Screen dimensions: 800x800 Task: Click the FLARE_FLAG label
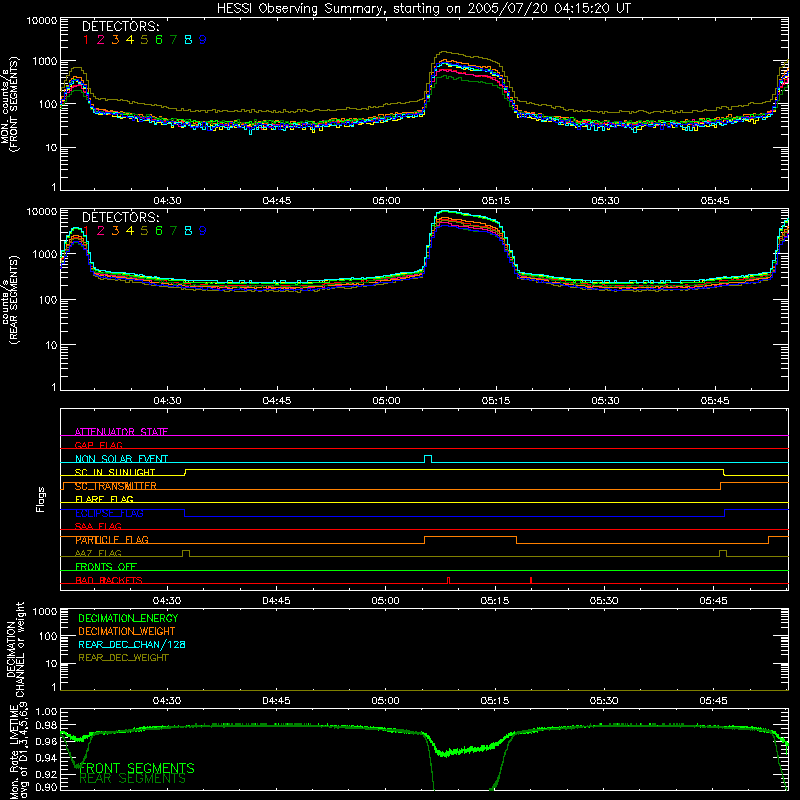pos(104,499)
